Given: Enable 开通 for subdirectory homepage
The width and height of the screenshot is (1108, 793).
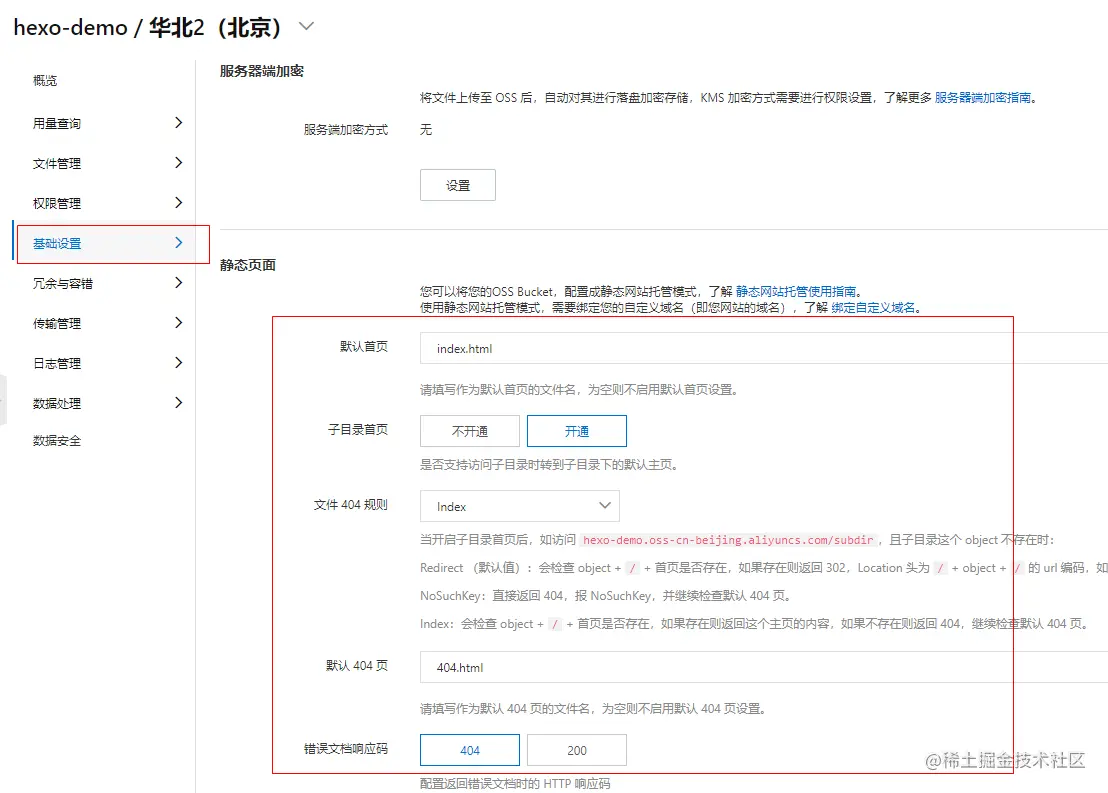Looking at the screenshot, I should 576,431.
